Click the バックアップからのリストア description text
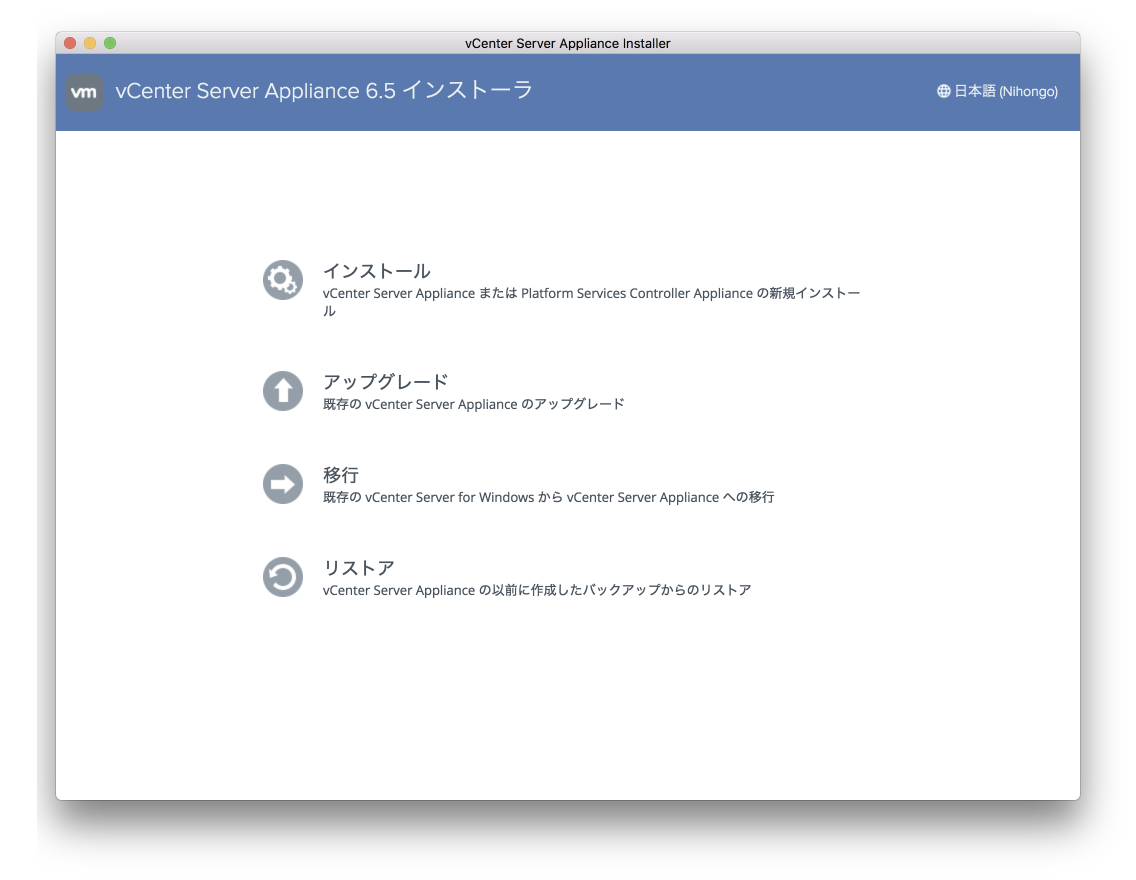1136x880 pixels. (x=536, y=591)
